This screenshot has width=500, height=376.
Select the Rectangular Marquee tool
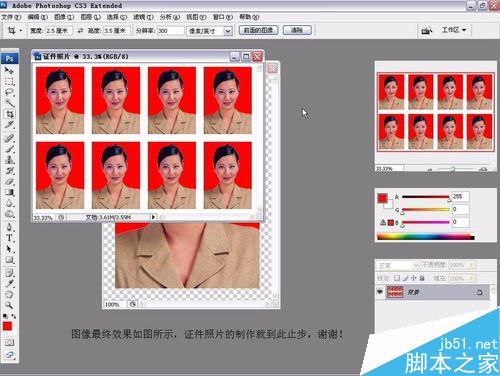[x=9, y=82]
